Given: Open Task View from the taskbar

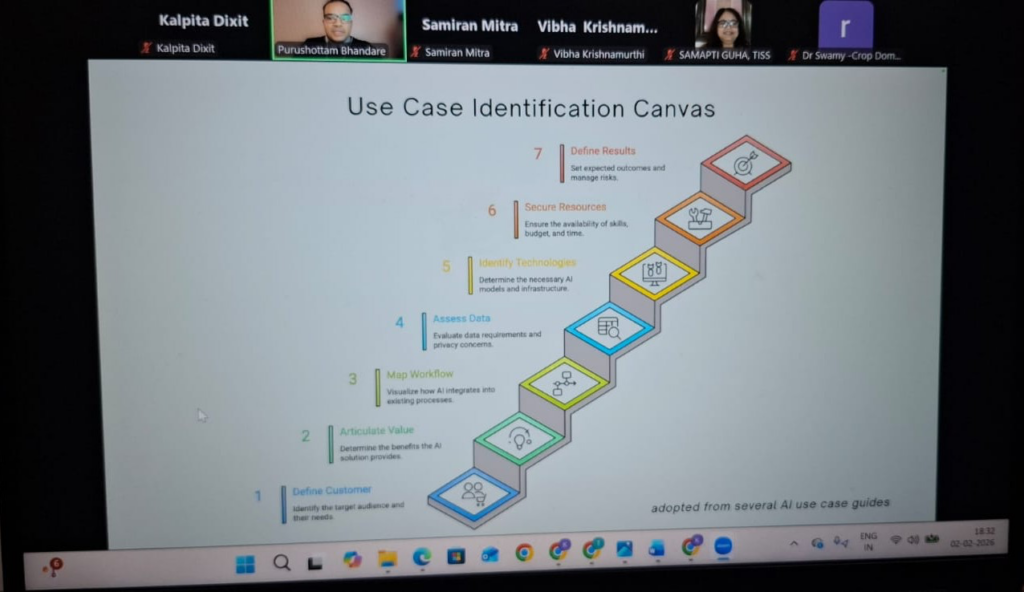Looking at the screenshot, I should click(x=314, y=564).
